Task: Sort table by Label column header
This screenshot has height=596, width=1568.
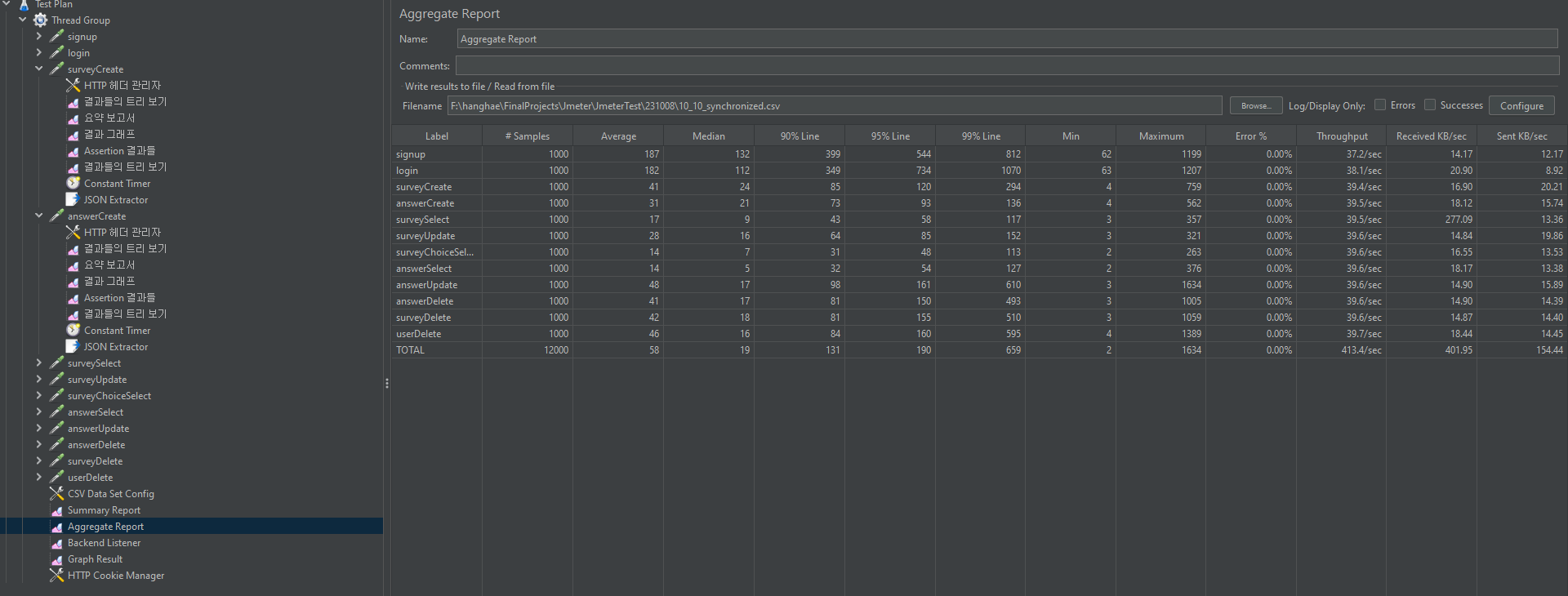Action: tap(437, 136)
